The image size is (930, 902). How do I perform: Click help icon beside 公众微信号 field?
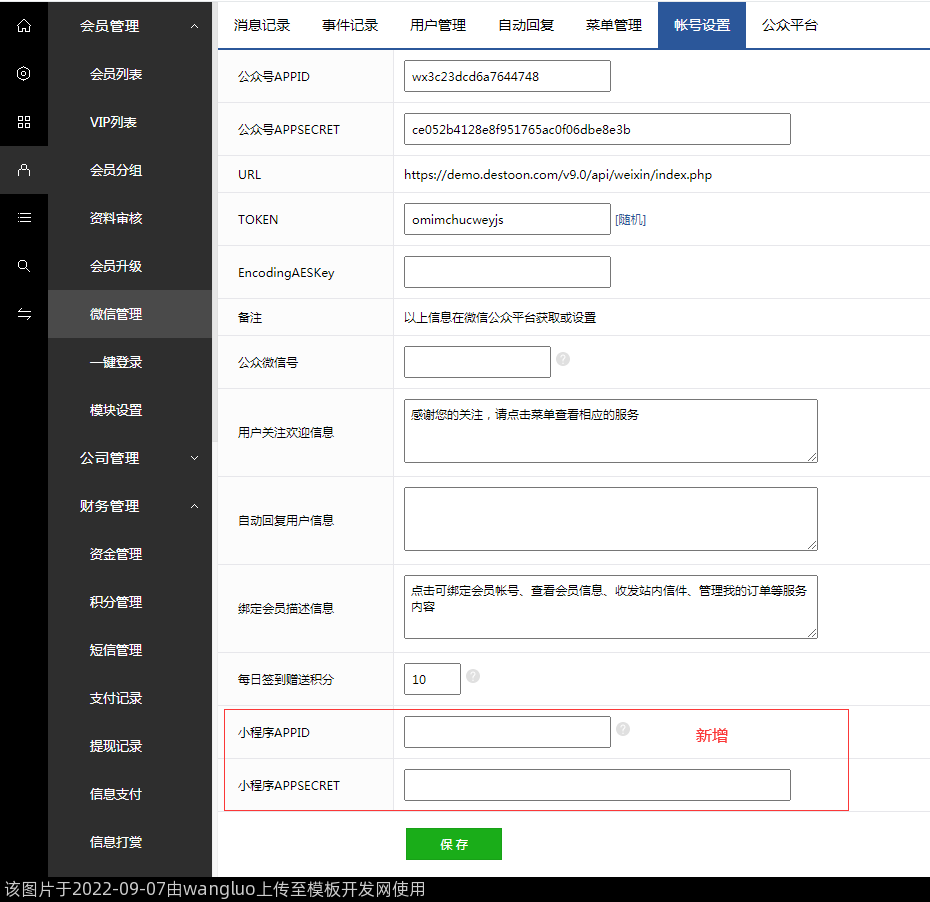pos(563,359)
